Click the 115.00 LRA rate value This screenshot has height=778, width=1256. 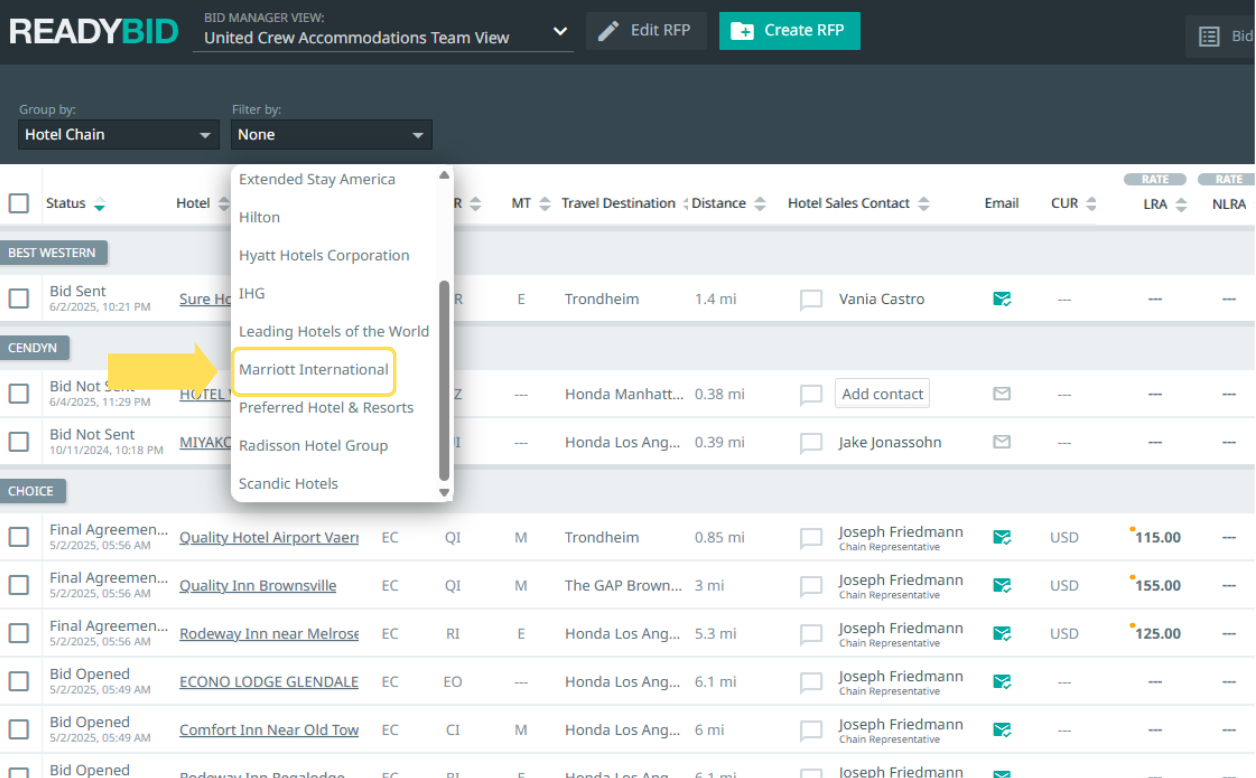coord(1157,538)
